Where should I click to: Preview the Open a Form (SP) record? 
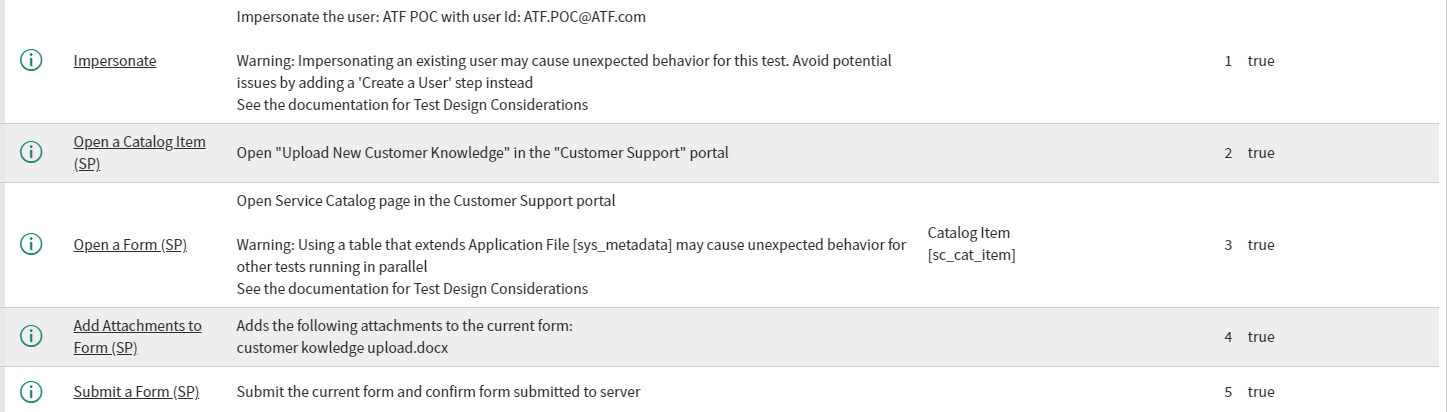tap(31, 244)
